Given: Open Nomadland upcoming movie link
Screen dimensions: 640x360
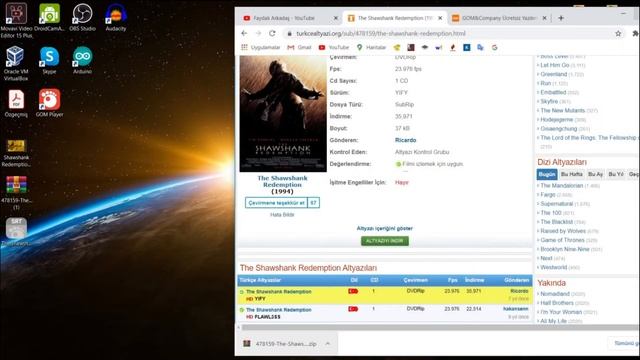Looking at the screenshot, I should (x=555, y=294).
